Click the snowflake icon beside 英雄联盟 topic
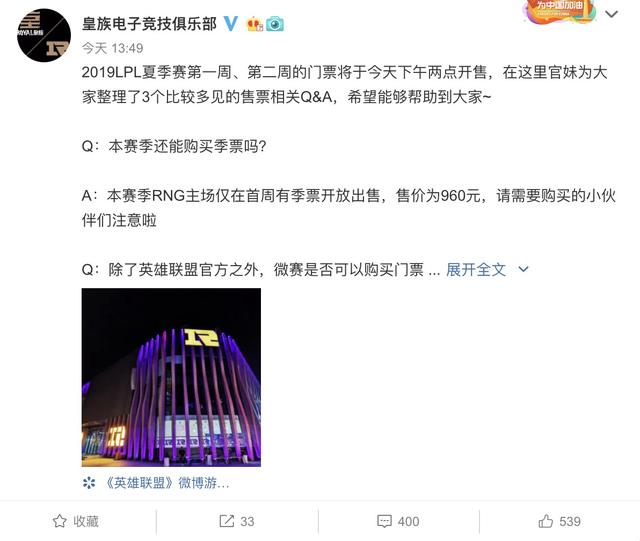The image size is (640, 541). coord(89,483)
